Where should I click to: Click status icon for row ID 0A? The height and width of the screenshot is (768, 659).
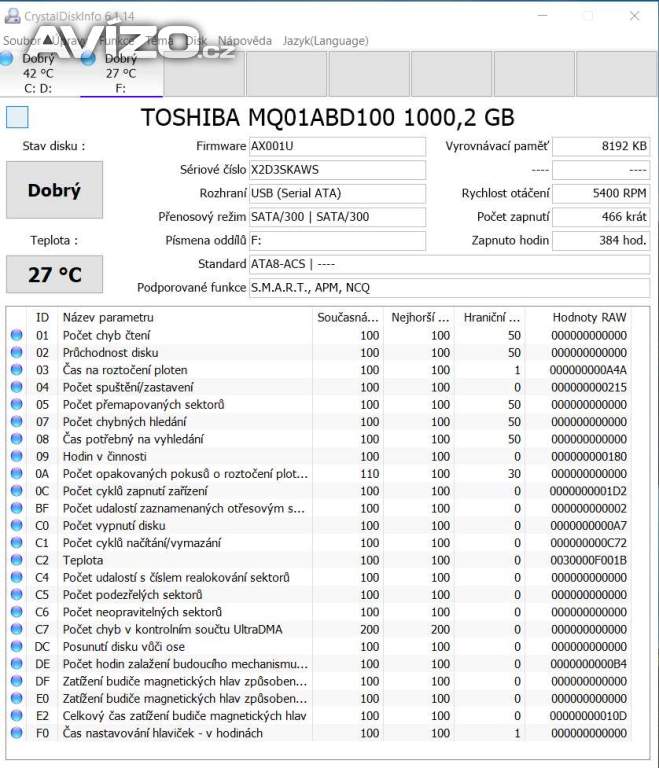(17, 473)
